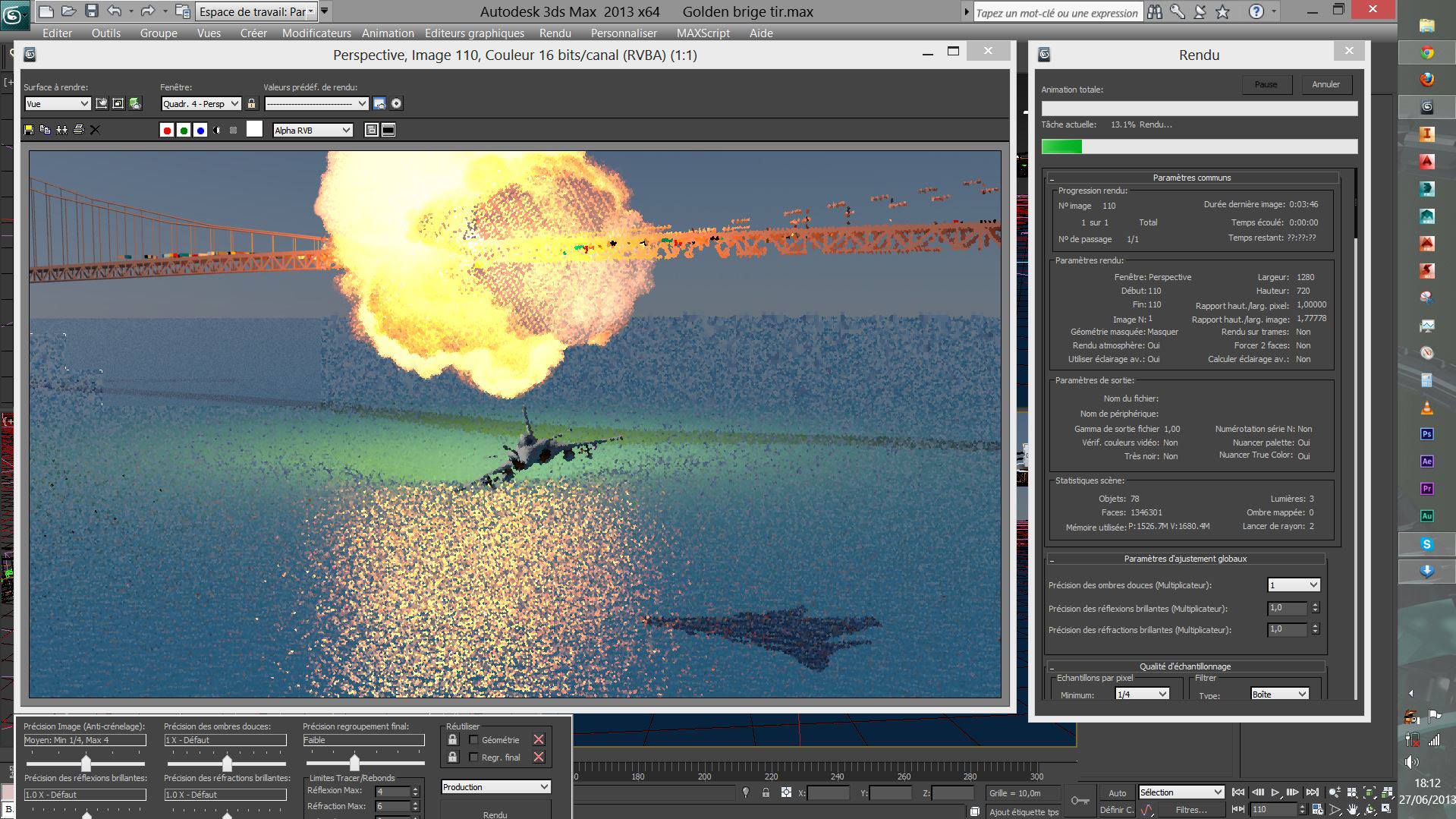Click the save rendered image icon
Screen dimensions: 1456x819
(x=29, y=130)
